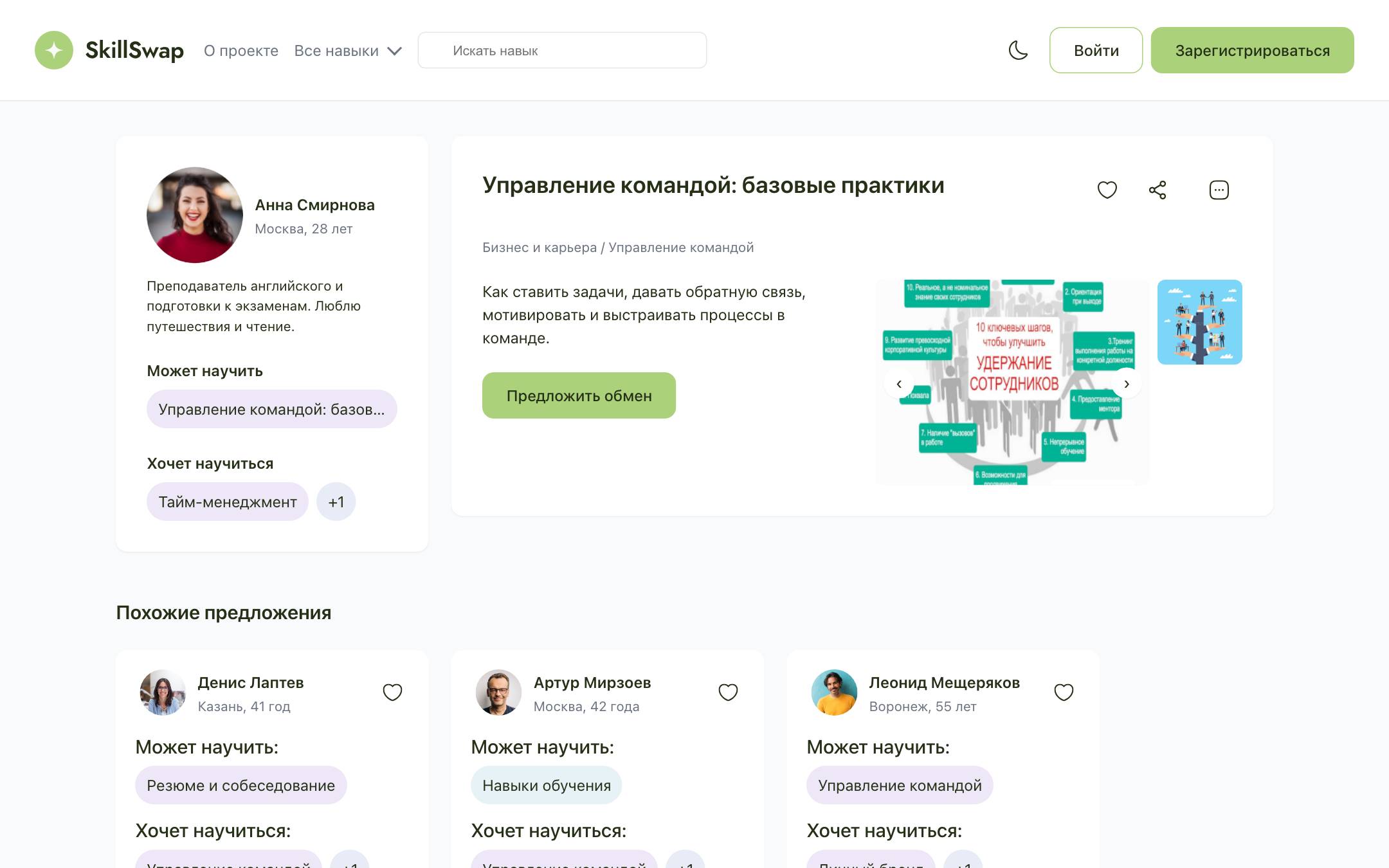Viewport: 1389px width, 868px height.
Task: Toggle dark mode with the moon icon
Action: [1018, 50]
